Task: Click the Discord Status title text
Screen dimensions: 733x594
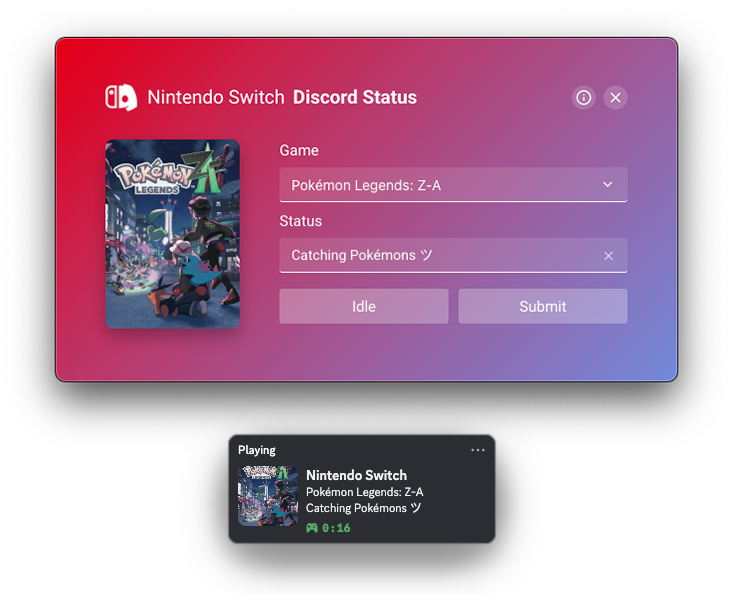Action: [x=355, y=97]
